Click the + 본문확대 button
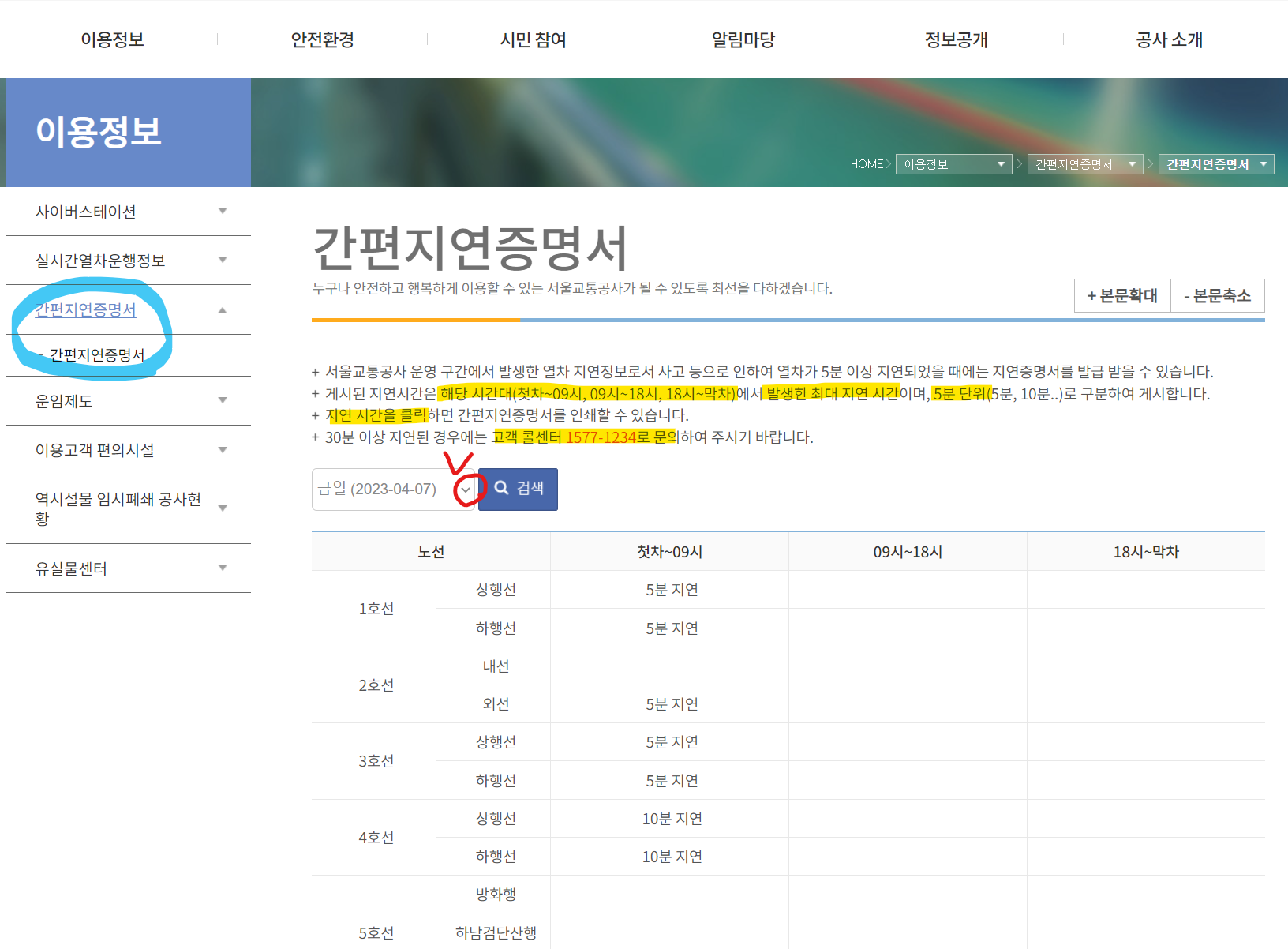The width and height of the screenshot is (1288, 949). pos(1122,295)
